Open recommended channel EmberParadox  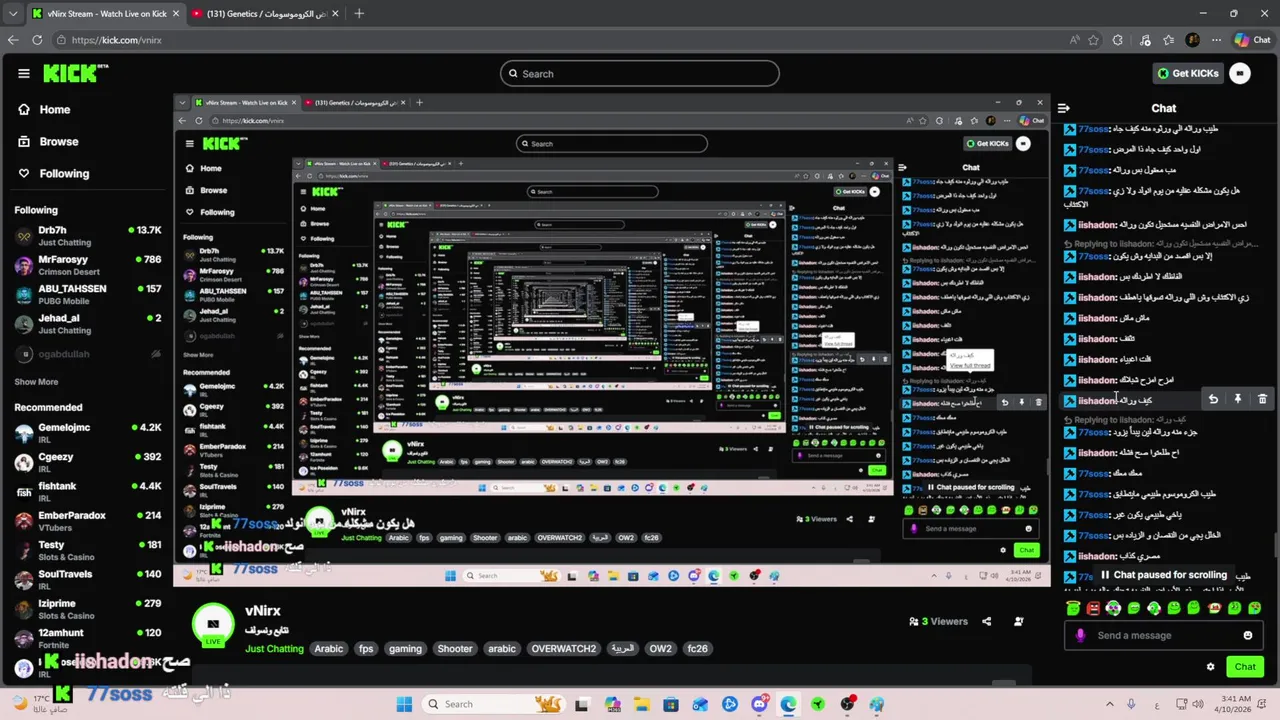click(88, 521)
